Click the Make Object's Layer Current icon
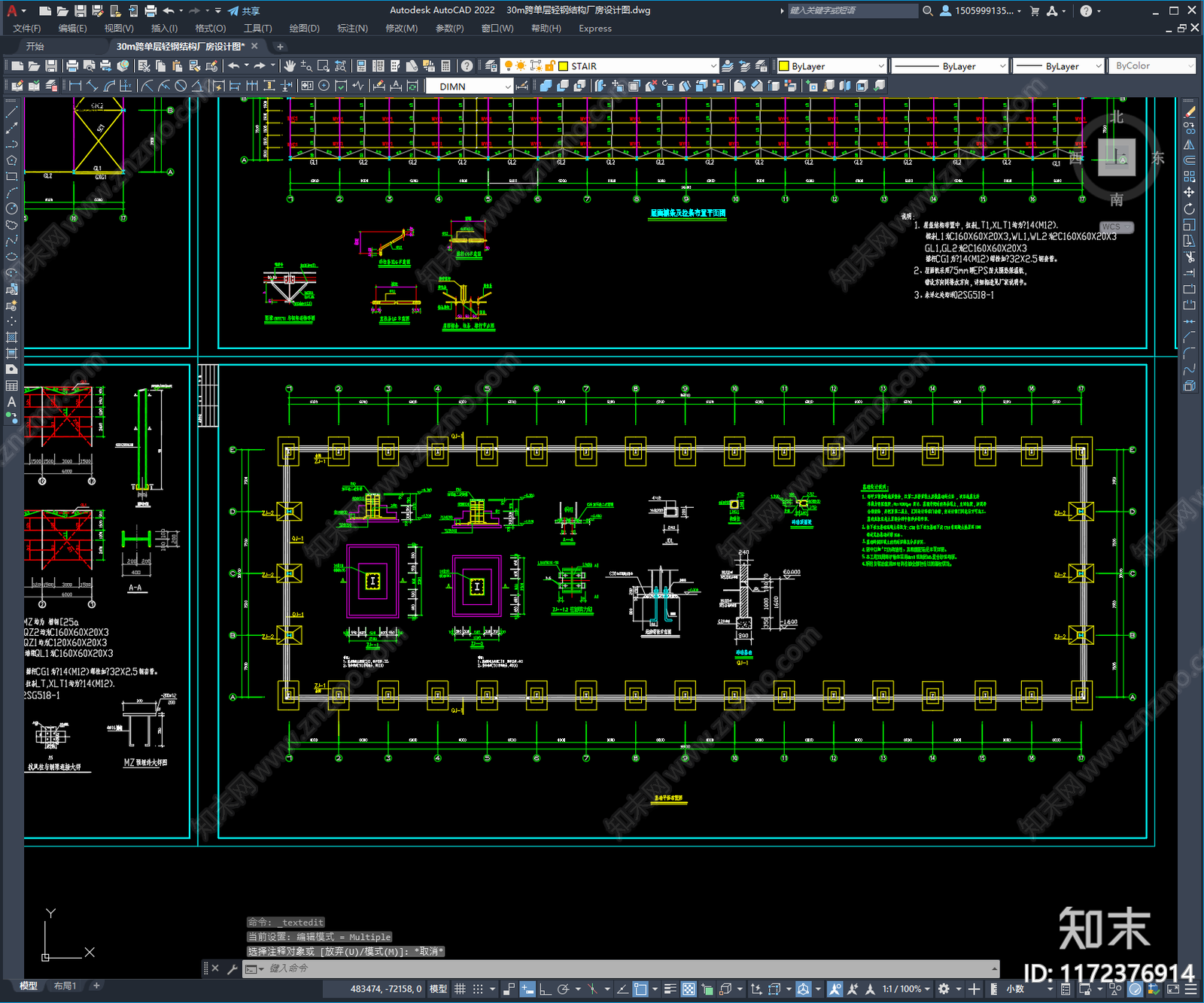 [x=728, y=66]
